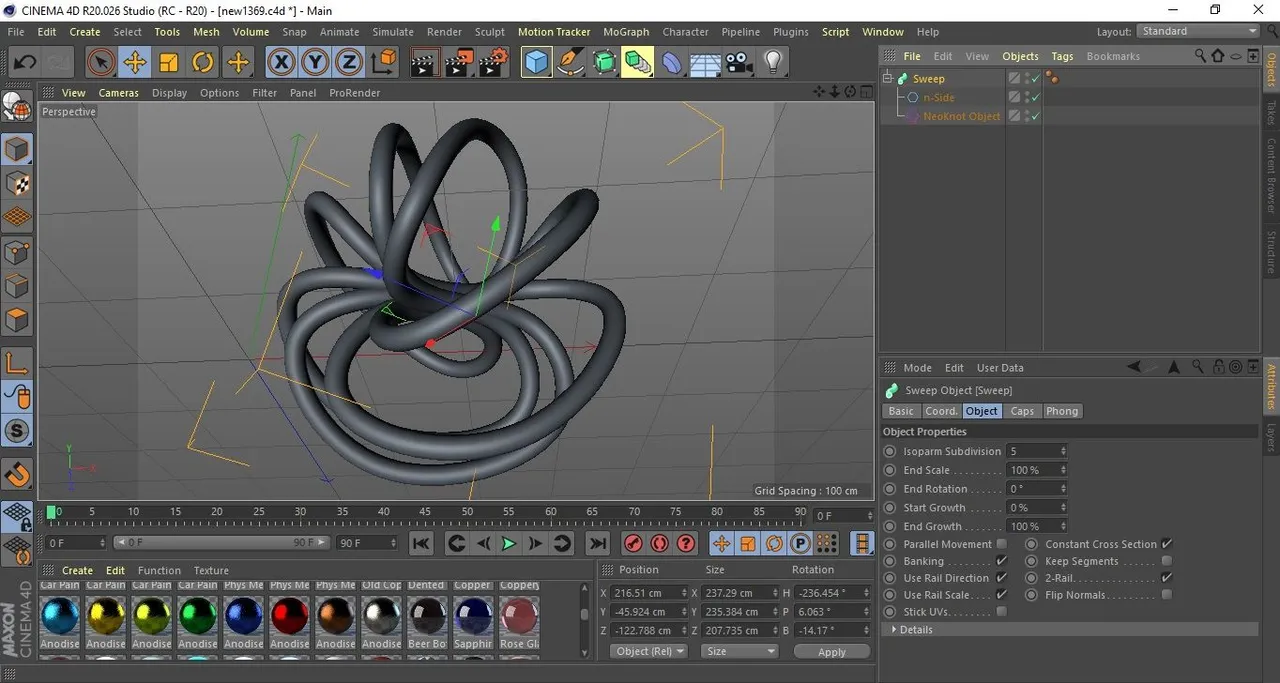
Task: Toggle Use Rail Direction checkbox
Action: tap(1001, 578)
